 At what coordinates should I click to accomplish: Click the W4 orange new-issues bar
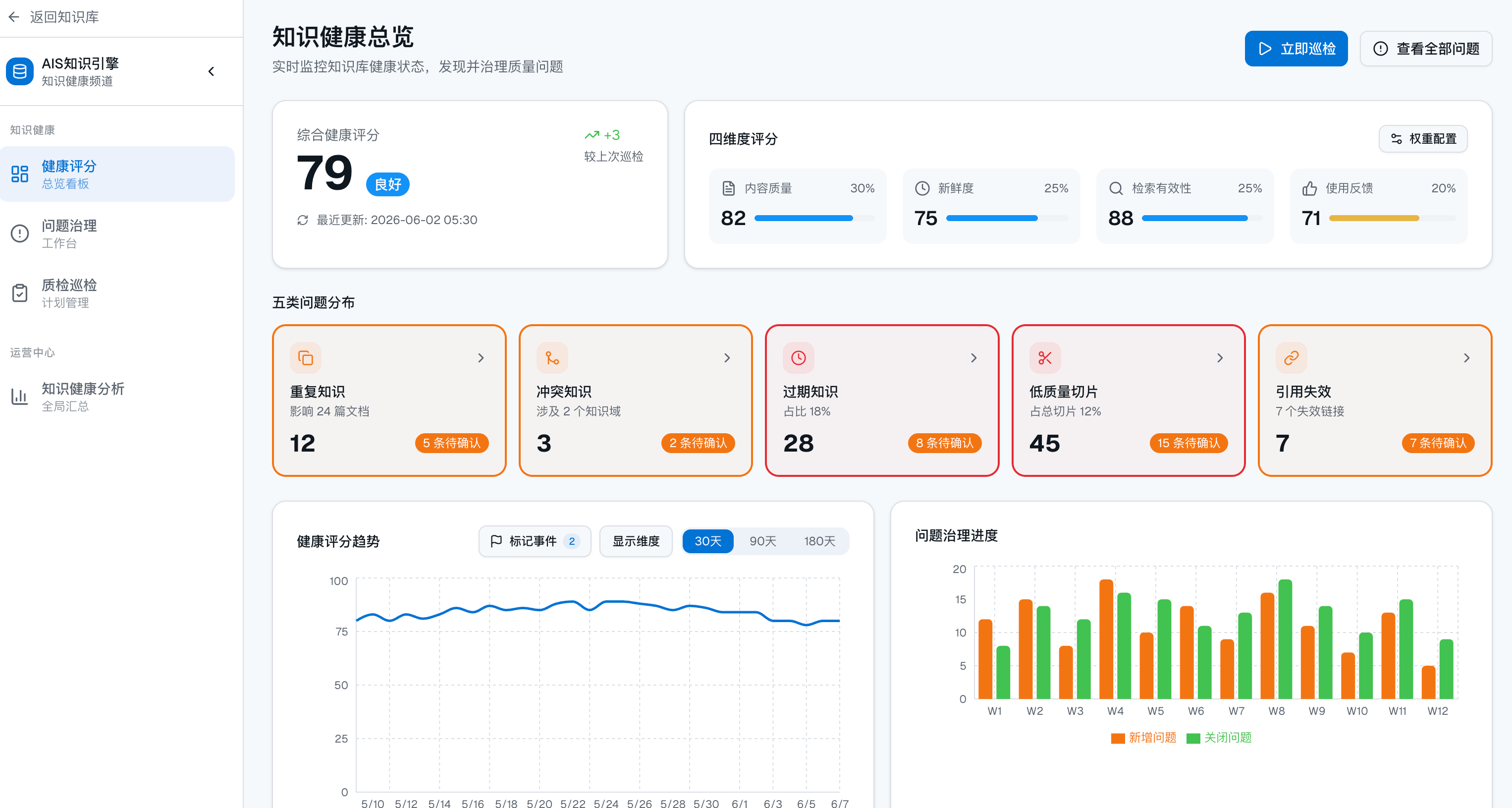[x=1106, y=639]
